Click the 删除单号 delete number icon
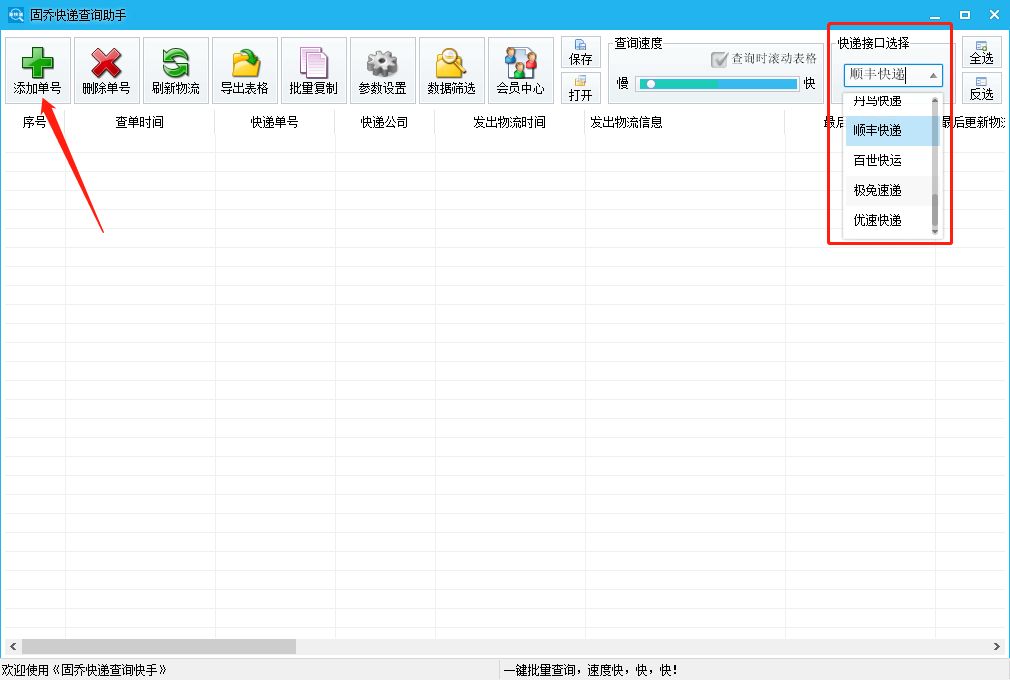The image size is (1010, 680). (x=106, y=69)
